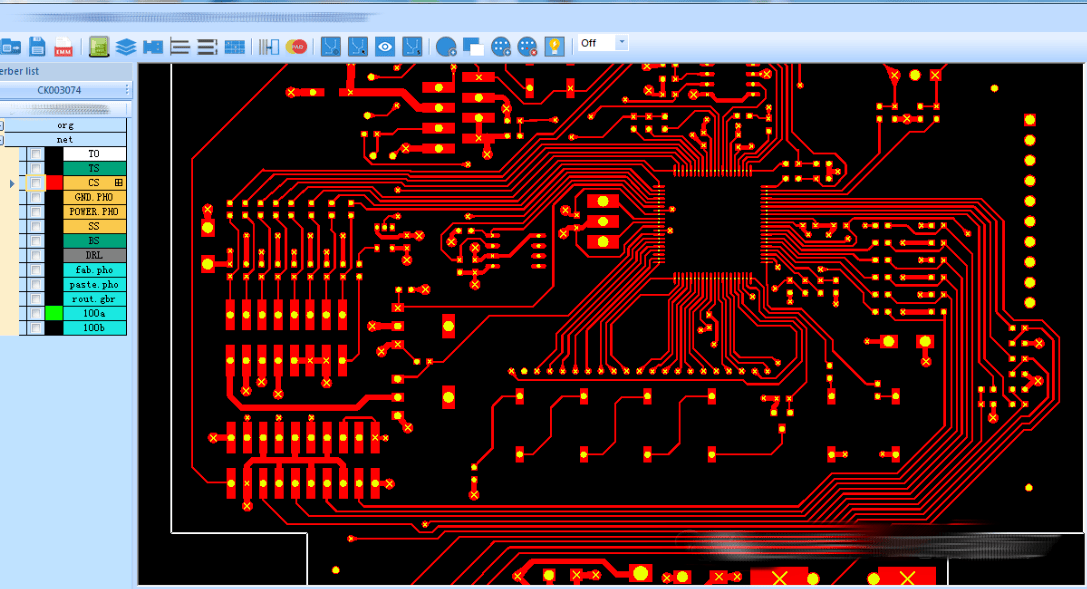
Task: Click the red EMM file icon
Action: click(x=63, y=46)
